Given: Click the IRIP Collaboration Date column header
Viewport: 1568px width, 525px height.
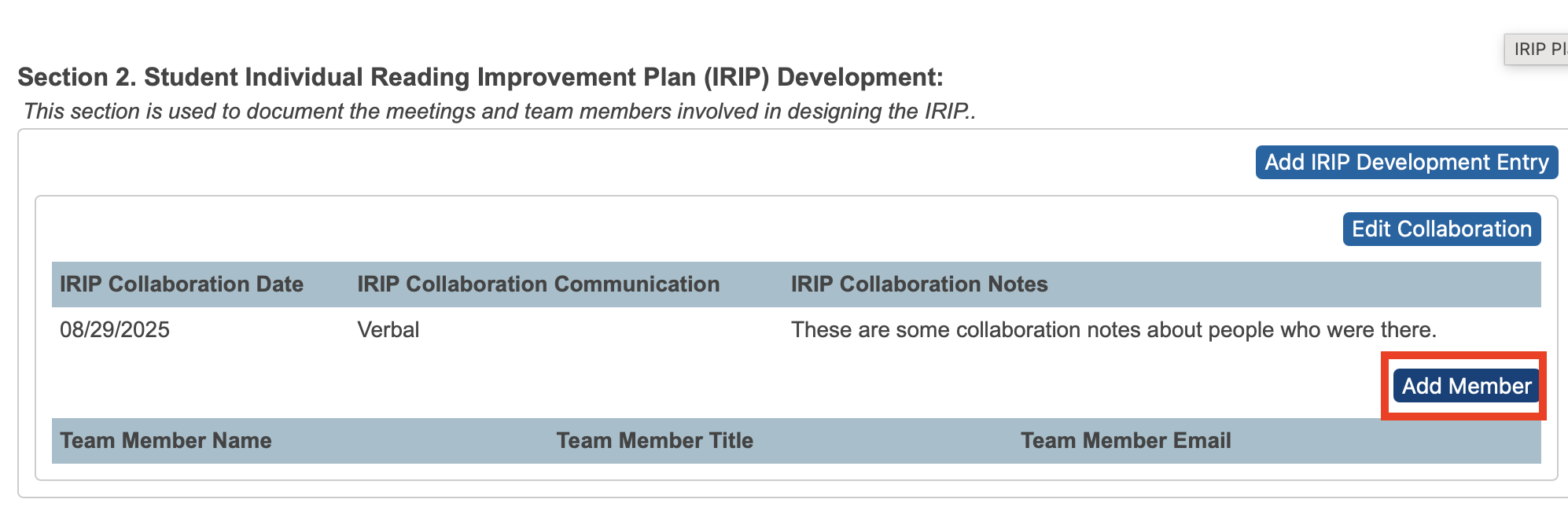Looking at the screenshot, I should [182, 284].
